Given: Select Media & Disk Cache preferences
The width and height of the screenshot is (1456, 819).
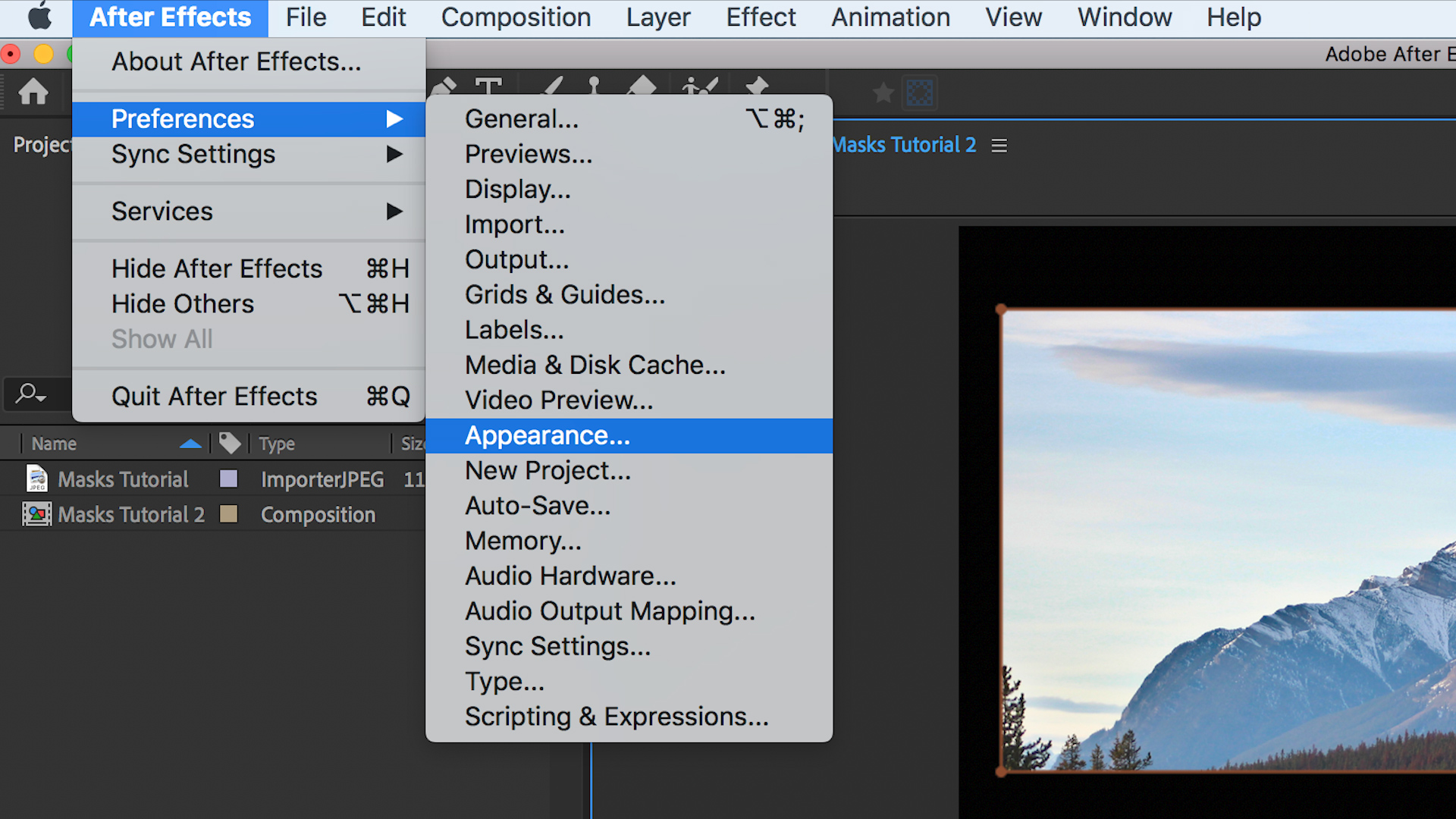Looking at the screenshot, I should tap(595, 365).
